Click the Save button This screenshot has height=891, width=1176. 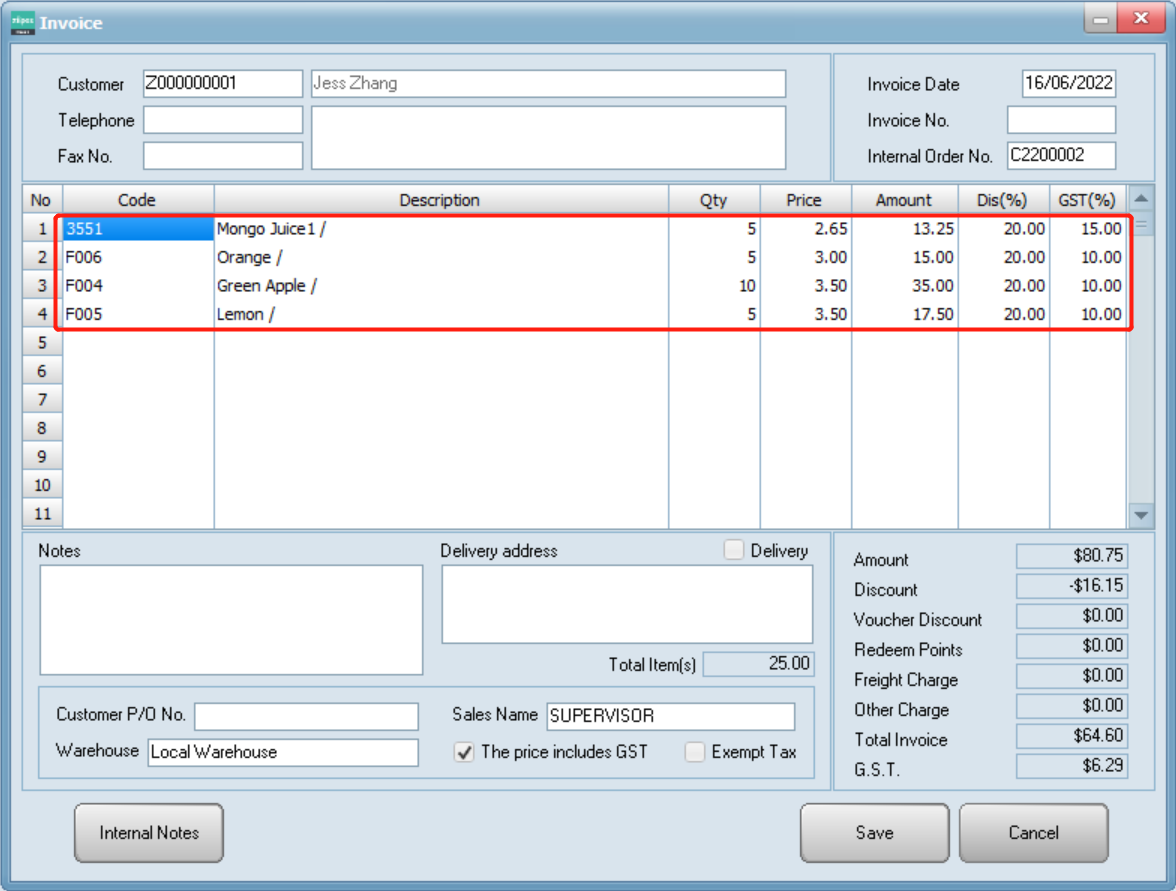873,832
